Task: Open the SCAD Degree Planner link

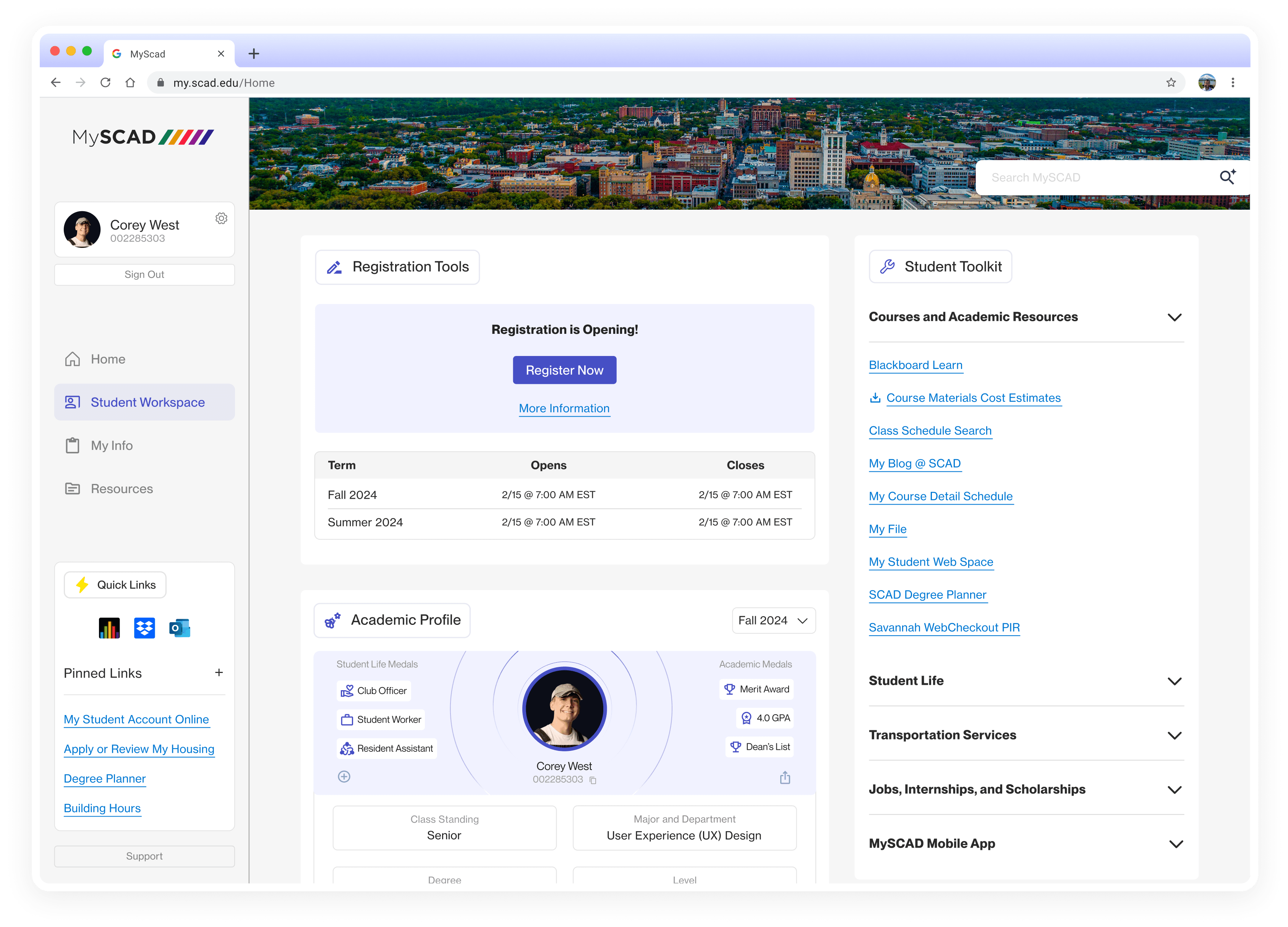Action: (x=927, y=595)
